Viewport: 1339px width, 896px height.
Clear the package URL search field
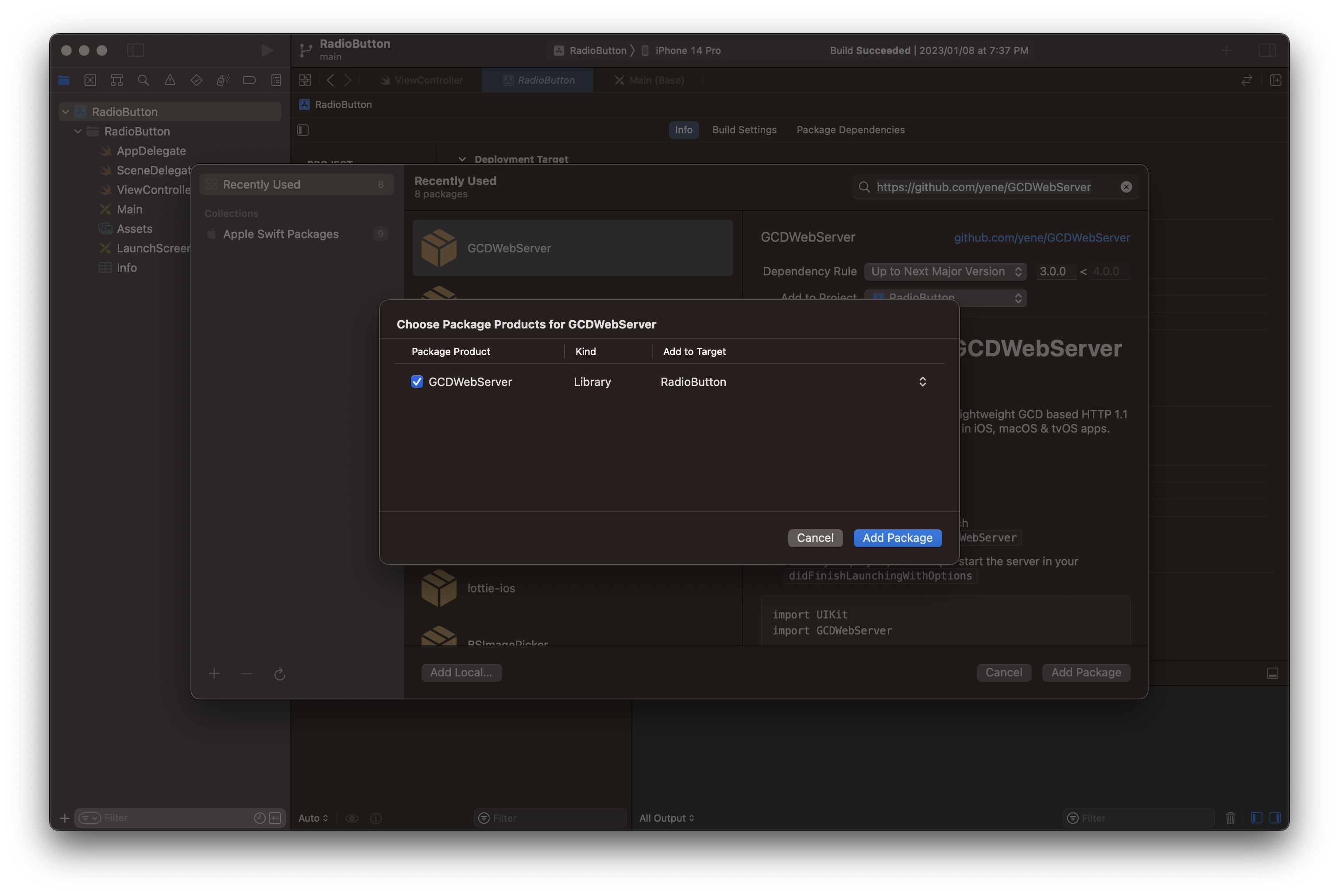click(1126, 187)
